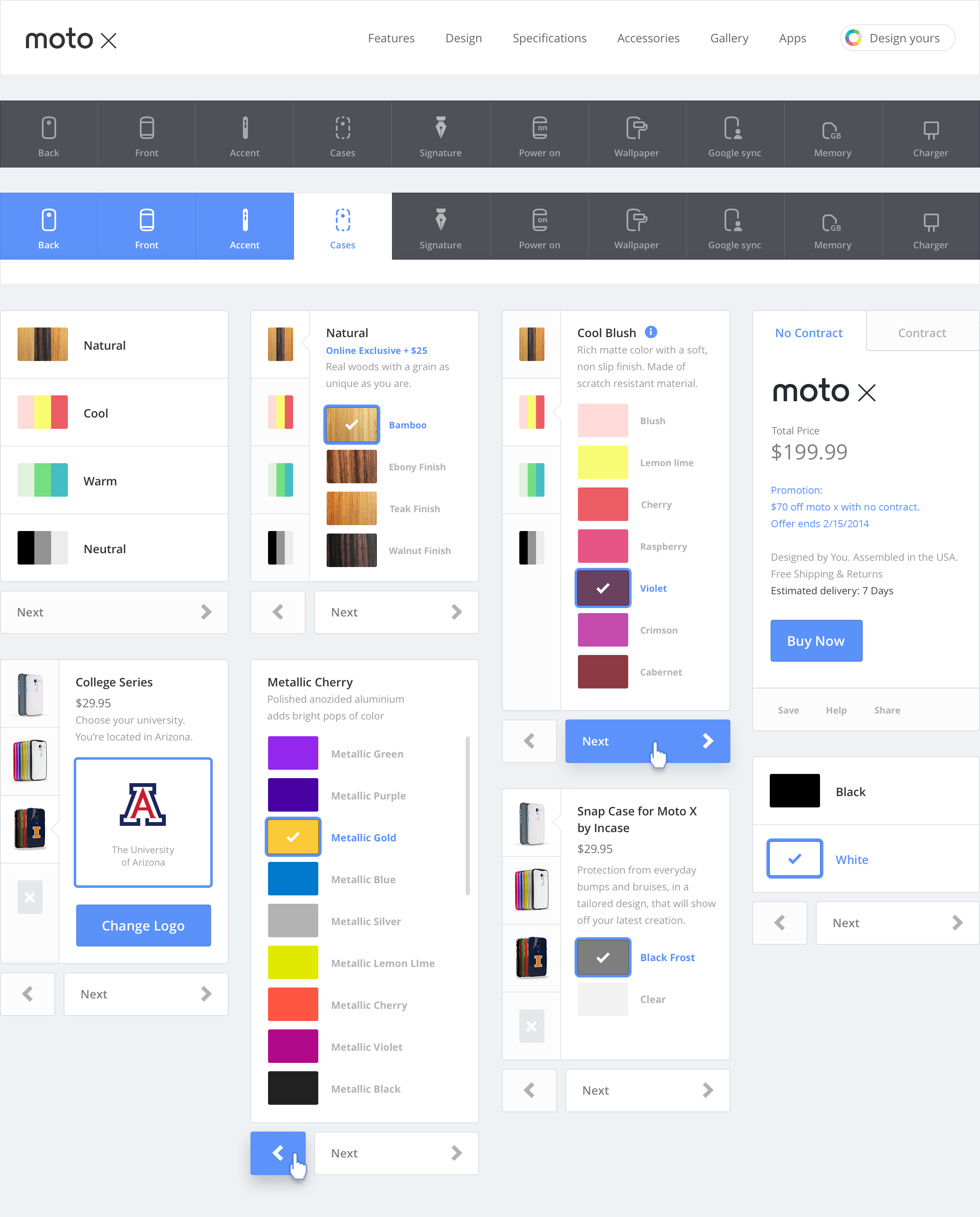Open the blue Accent step

point(245,226)
